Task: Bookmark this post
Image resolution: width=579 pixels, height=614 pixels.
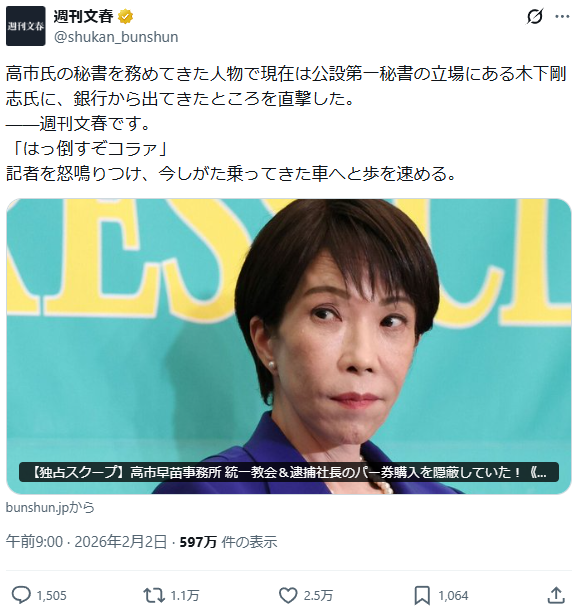Action: tap(422, 595)
